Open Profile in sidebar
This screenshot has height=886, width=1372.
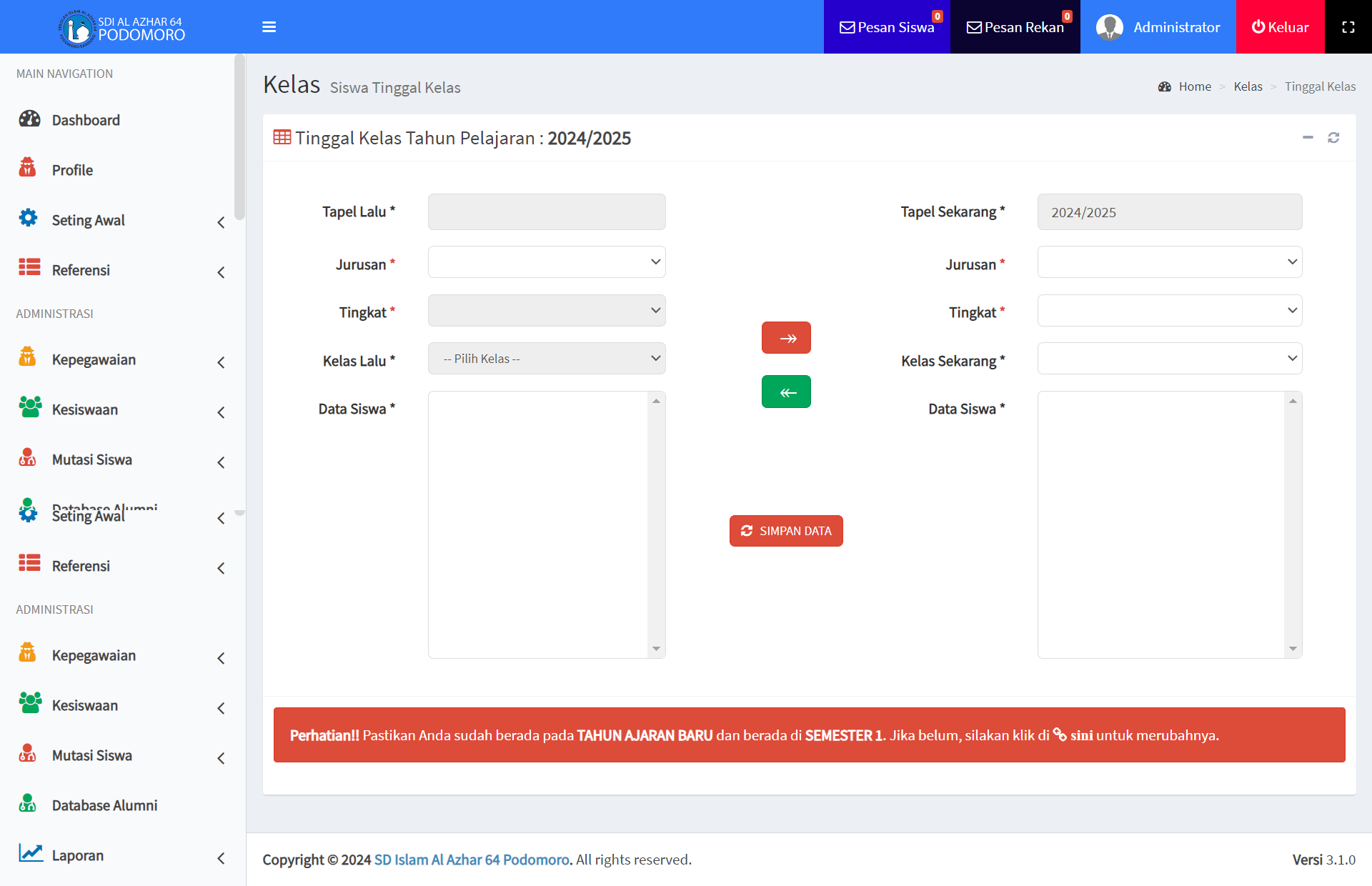tap(72, 170)
